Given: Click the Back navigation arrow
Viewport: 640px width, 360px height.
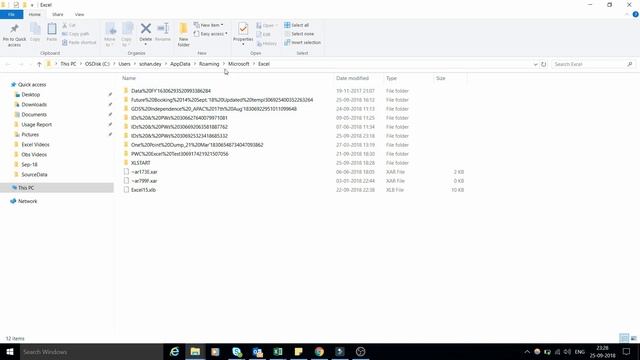Looking at the screenshot, I should pos(8,64).
